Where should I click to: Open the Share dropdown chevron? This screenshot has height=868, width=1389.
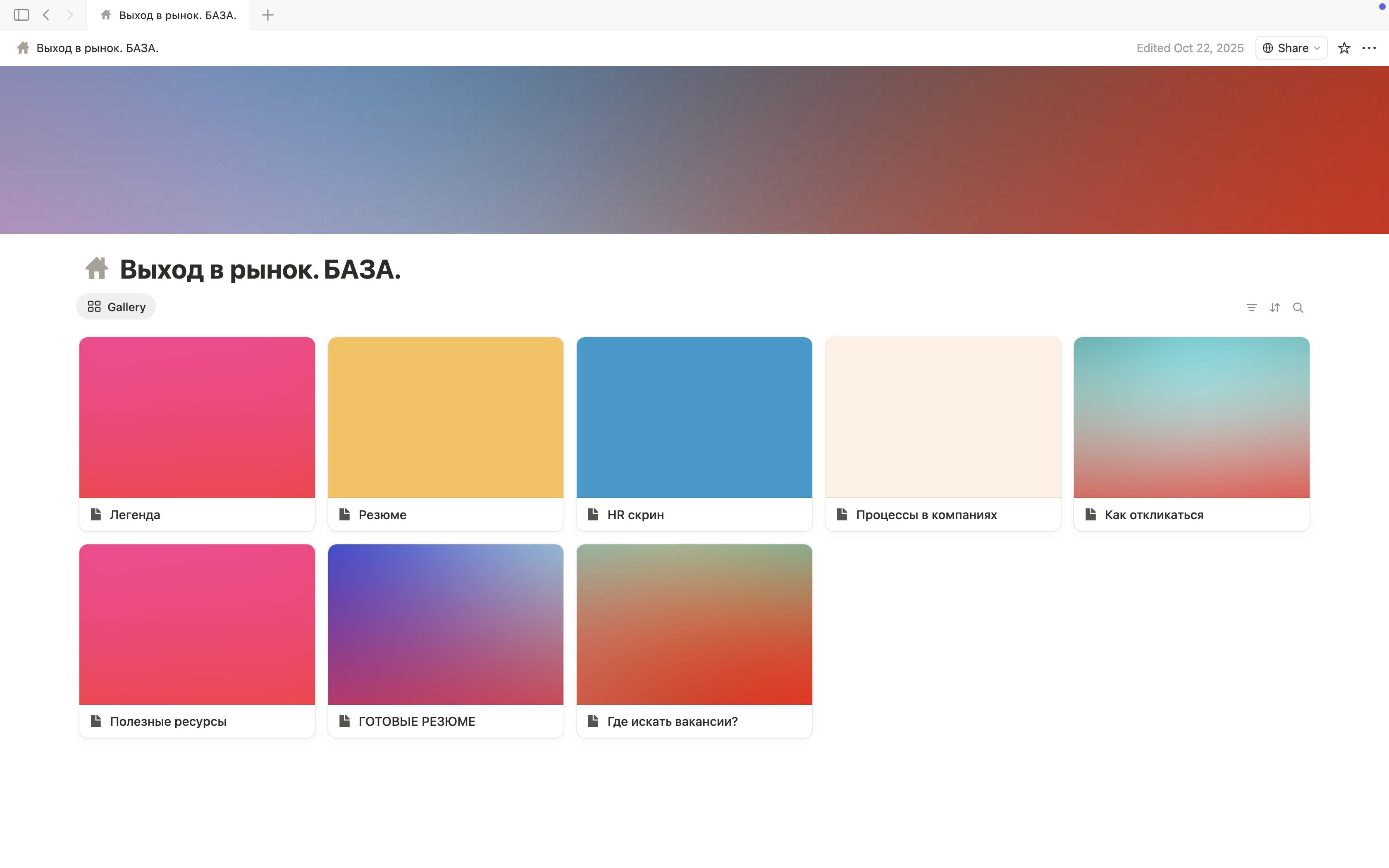pos(1316,48)
